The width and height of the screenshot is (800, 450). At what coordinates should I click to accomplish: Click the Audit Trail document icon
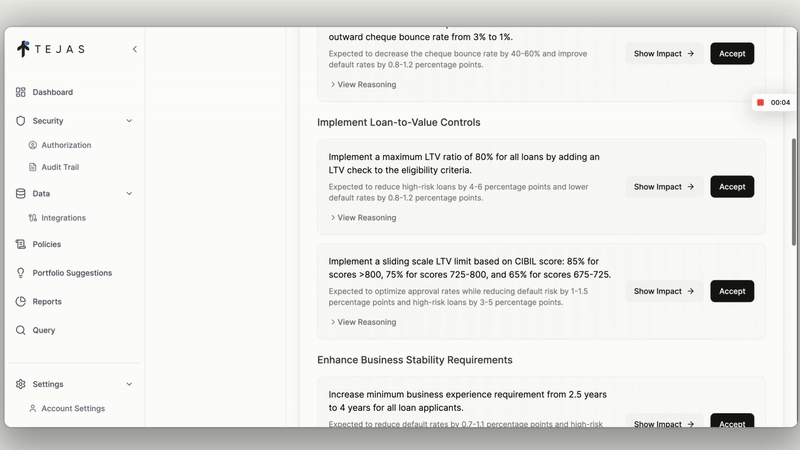pos(33,167)
